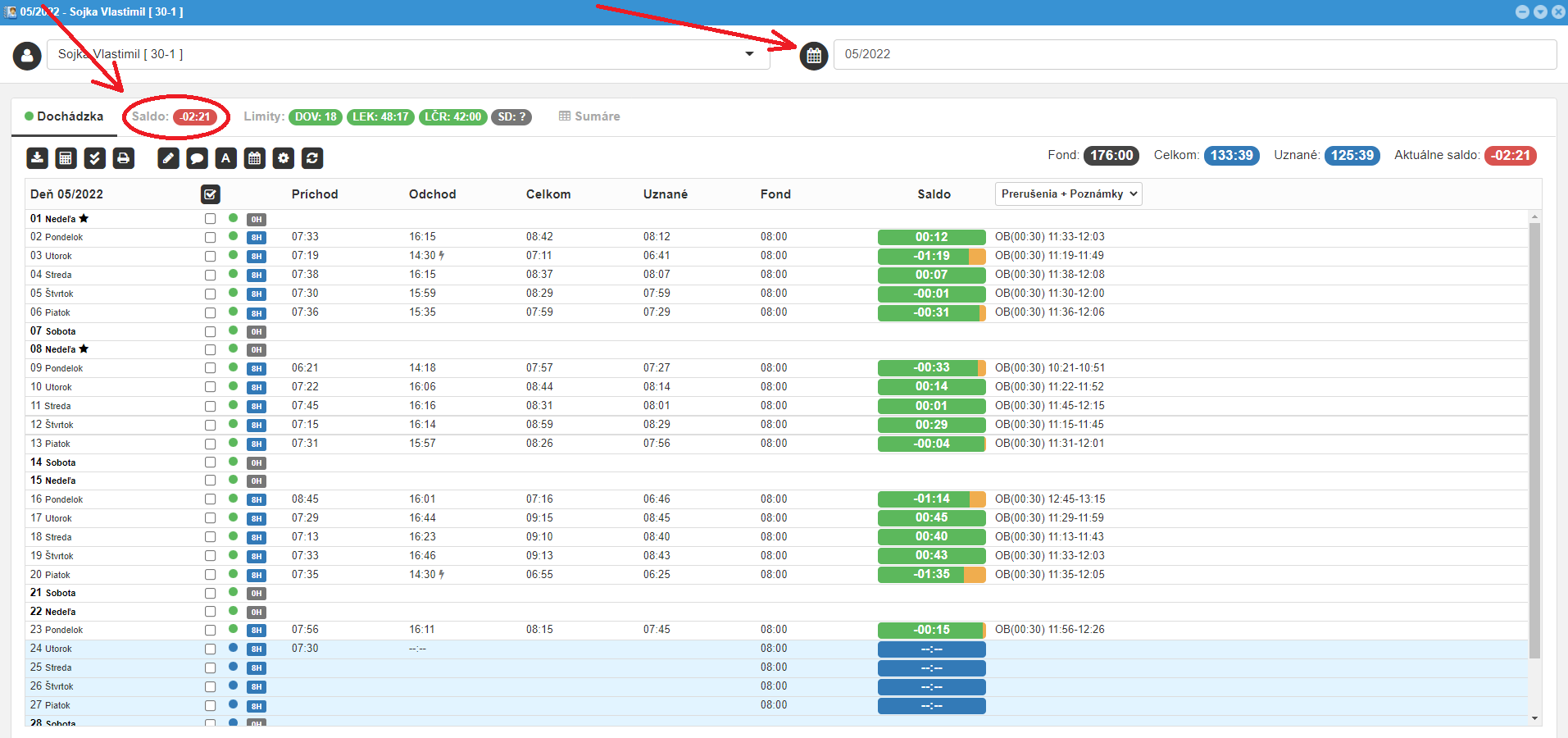Viewport: 1568px width, 738px height.
Task: Open the round calendar month picker icon
Action: pyautogui.click(x=813, y=55)
